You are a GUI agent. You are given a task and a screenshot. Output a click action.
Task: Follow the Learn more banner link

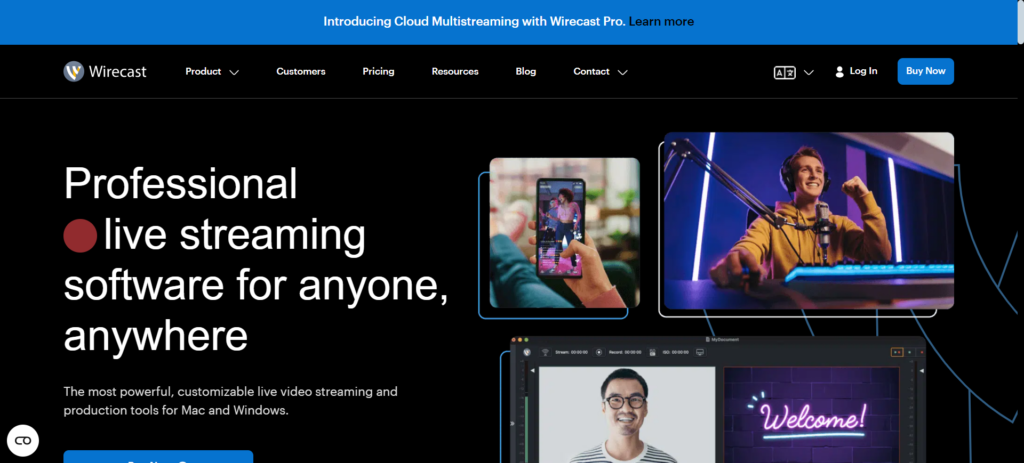click(x=661, y=21)
